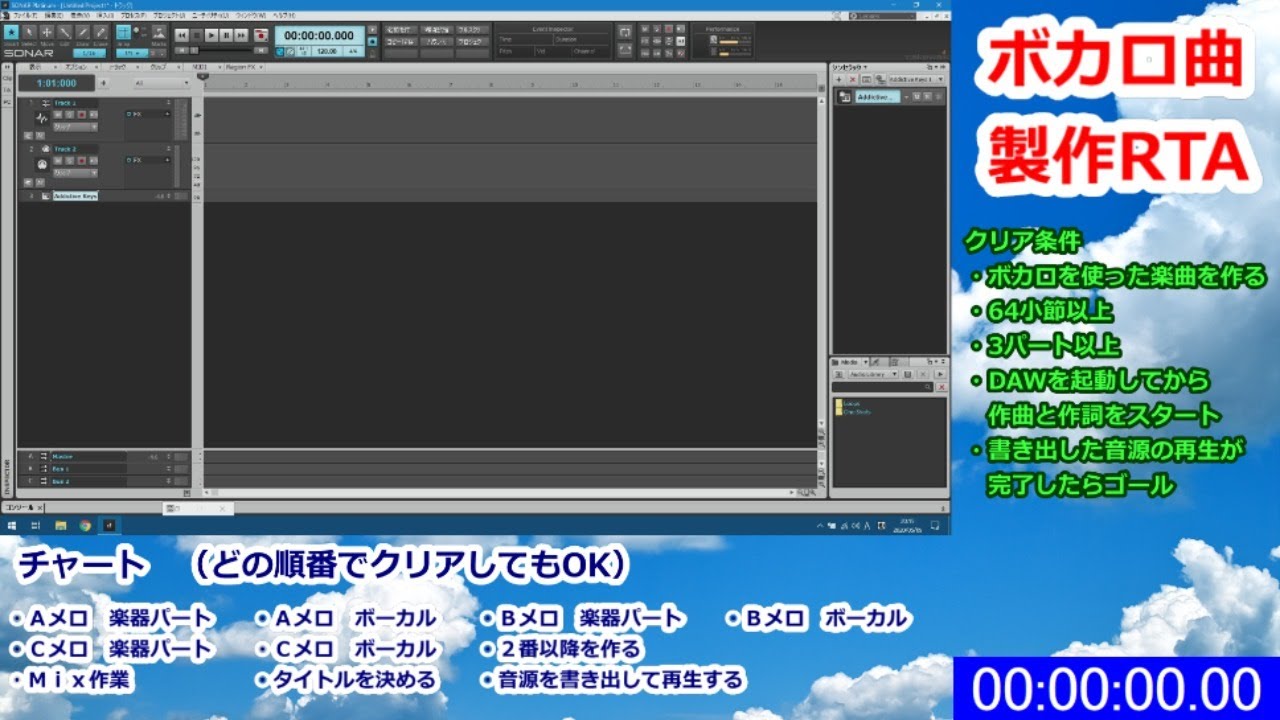Choose the Select tool
The image size is (1280, 720).
point(29,32)
